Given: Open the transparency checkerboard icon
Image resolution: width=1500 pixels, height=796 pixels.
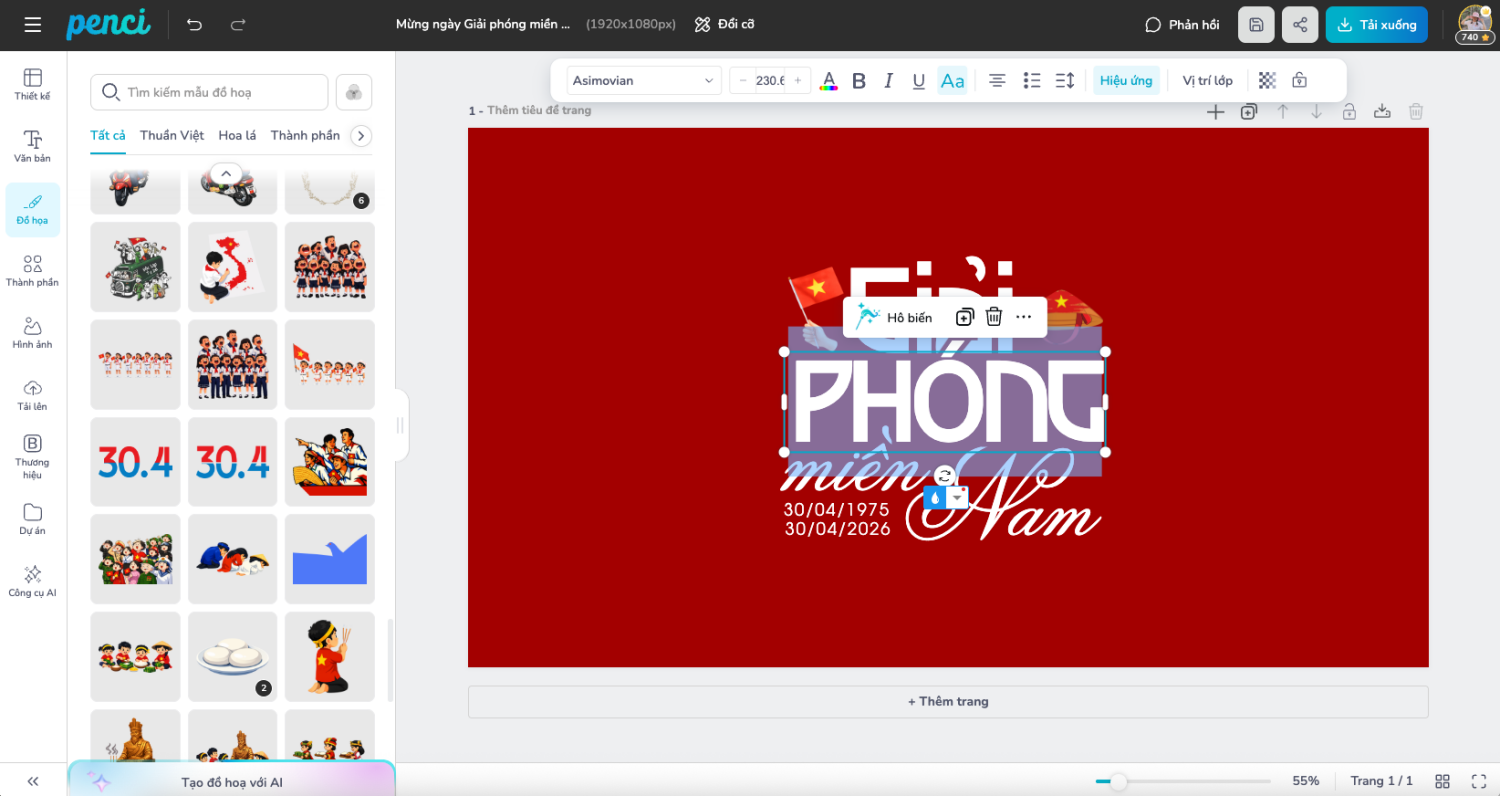Looking at the screenshot, I should click(1267, 80).
